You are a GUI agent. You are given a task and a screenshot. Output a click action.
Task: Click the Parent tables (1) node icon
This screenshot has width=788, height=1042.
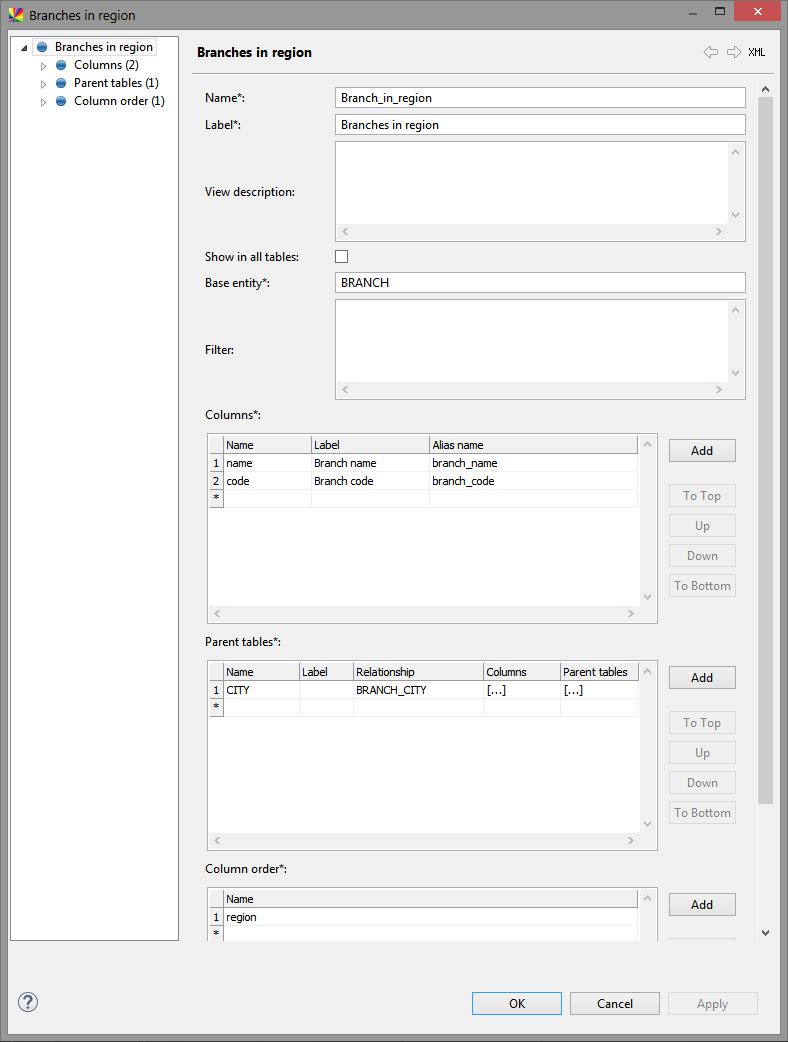click(x=61, y=83)
